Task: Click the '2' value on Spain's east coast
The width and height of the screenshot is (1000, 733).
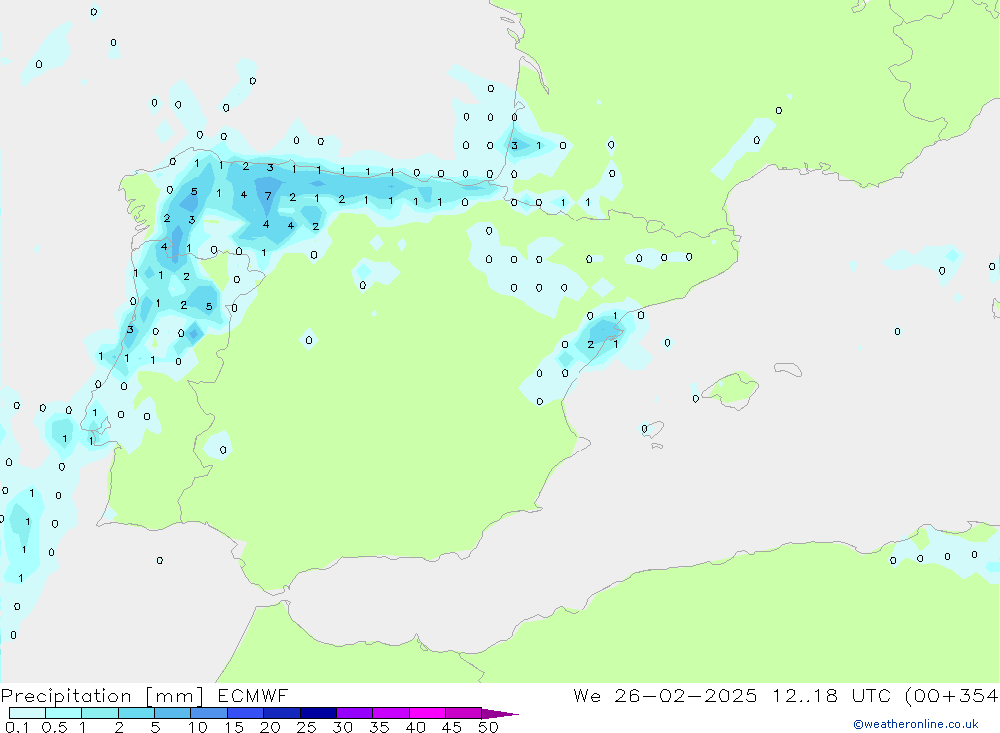Action: [x=590, y=345]
